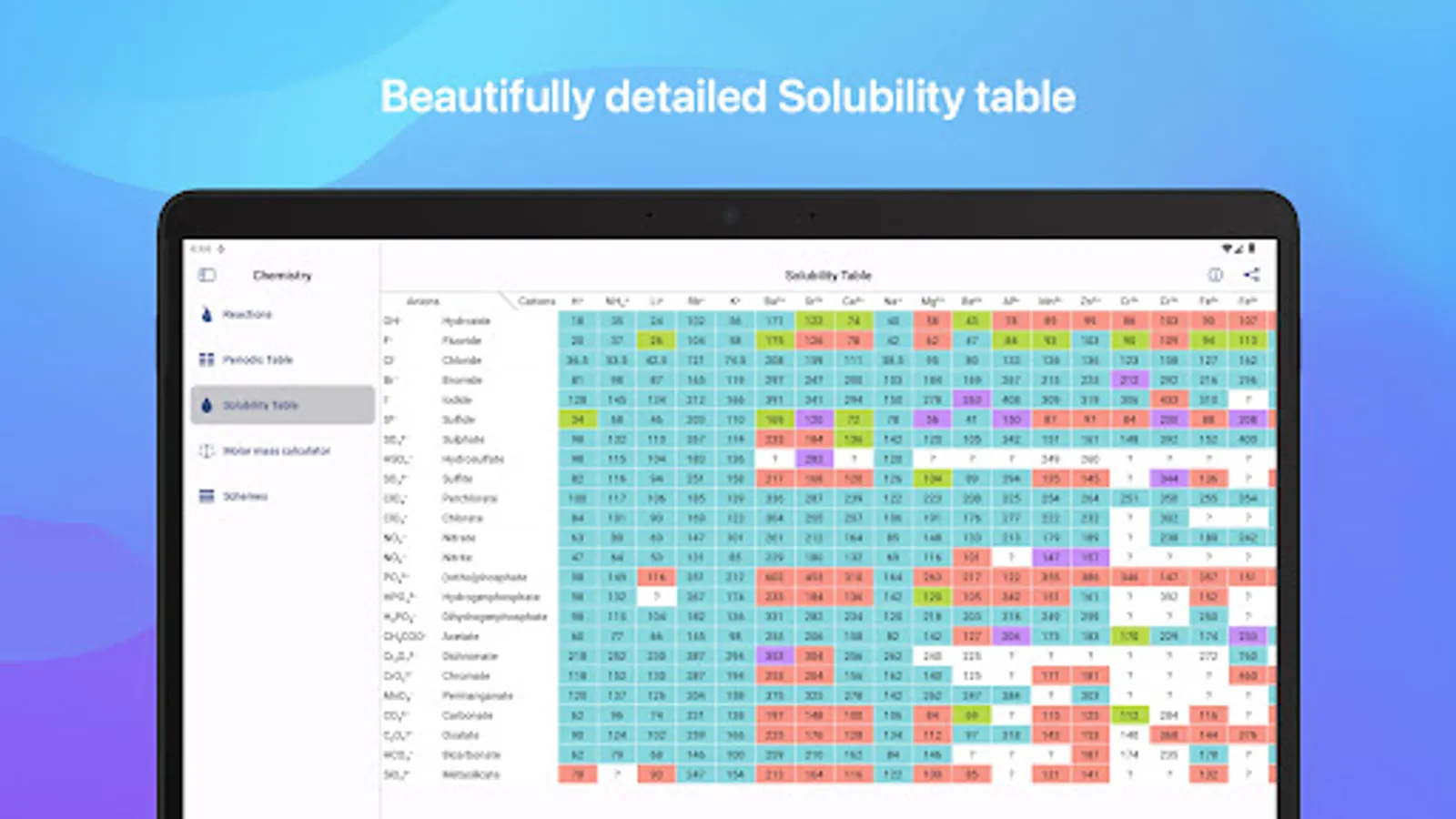Click the Anions header label
1456x819 pixels.
tap(423, 301)
